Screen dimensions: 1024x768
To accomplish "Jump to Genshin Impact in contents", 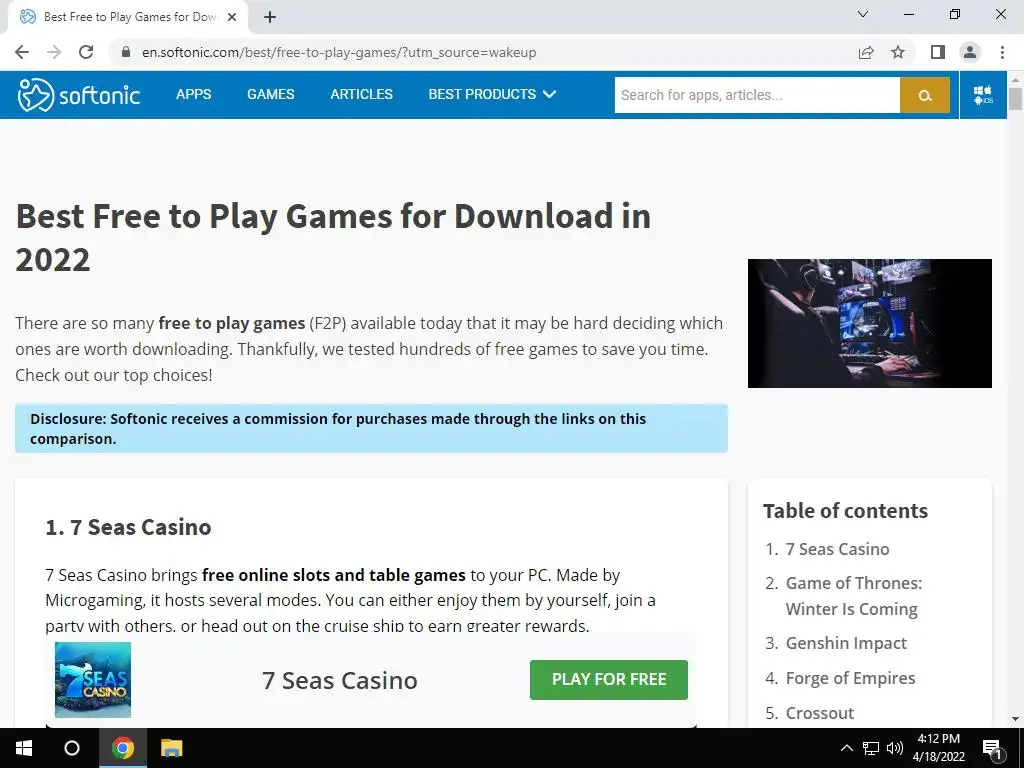I will pos(846,643).
